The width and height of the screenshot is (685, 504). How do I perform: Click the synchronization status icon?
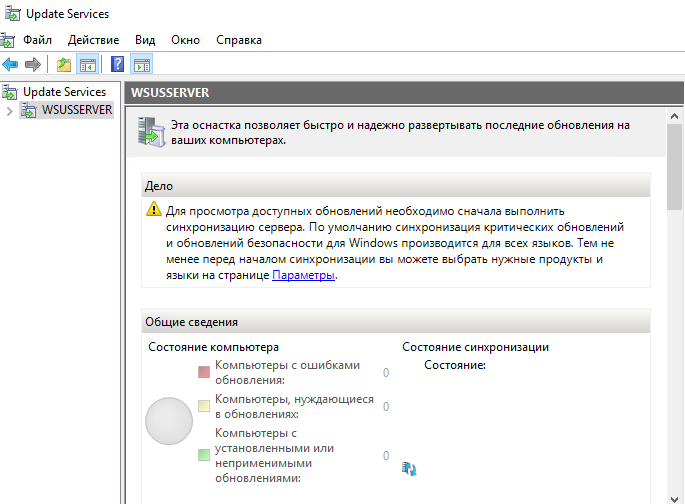409,468
